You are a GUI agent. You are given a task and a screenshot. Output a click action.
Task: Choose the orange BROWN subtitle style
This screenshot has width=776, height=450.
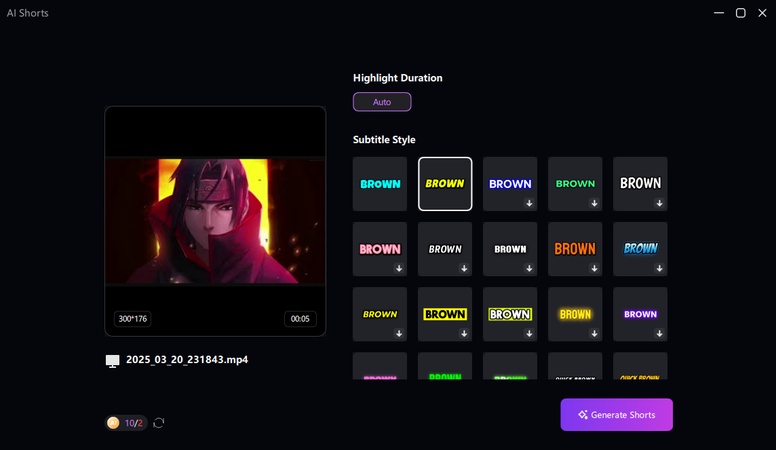tap(575, 249)
